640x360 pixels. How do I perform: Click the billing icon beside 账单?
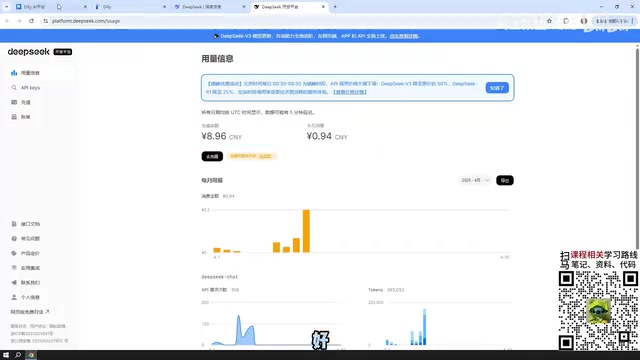coord(14,117)
